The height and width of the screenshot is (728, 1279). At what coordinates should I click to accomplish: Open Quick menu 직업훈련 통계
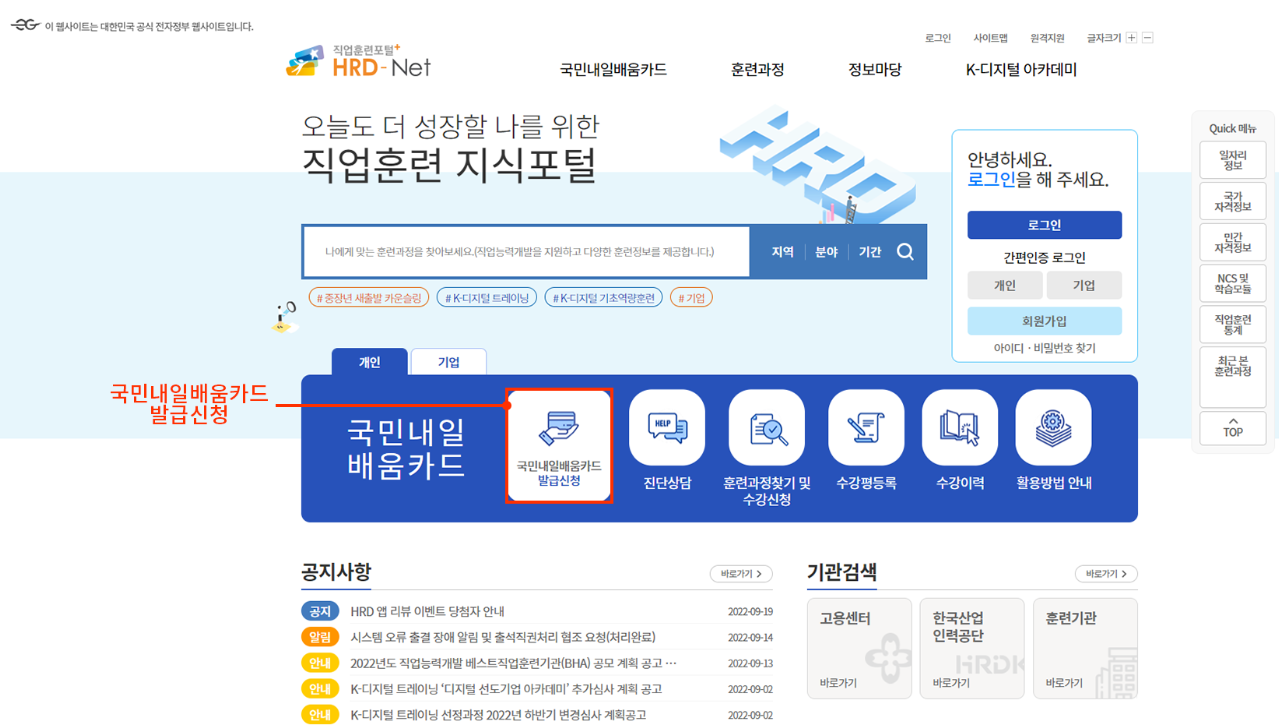click(x=1233, y=324)
